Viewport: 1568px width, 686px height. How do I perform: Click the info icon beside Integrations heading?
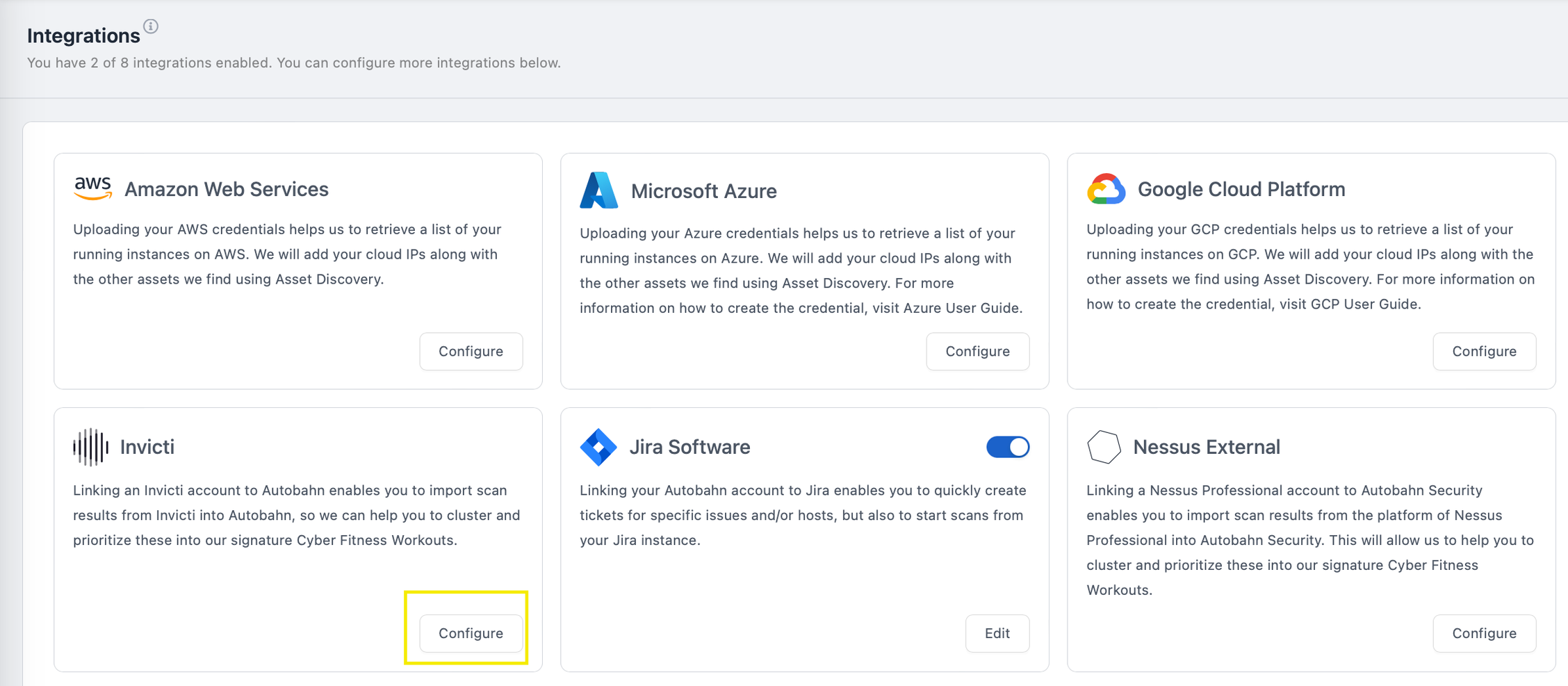pyautogui.click(x=151, y=26)
